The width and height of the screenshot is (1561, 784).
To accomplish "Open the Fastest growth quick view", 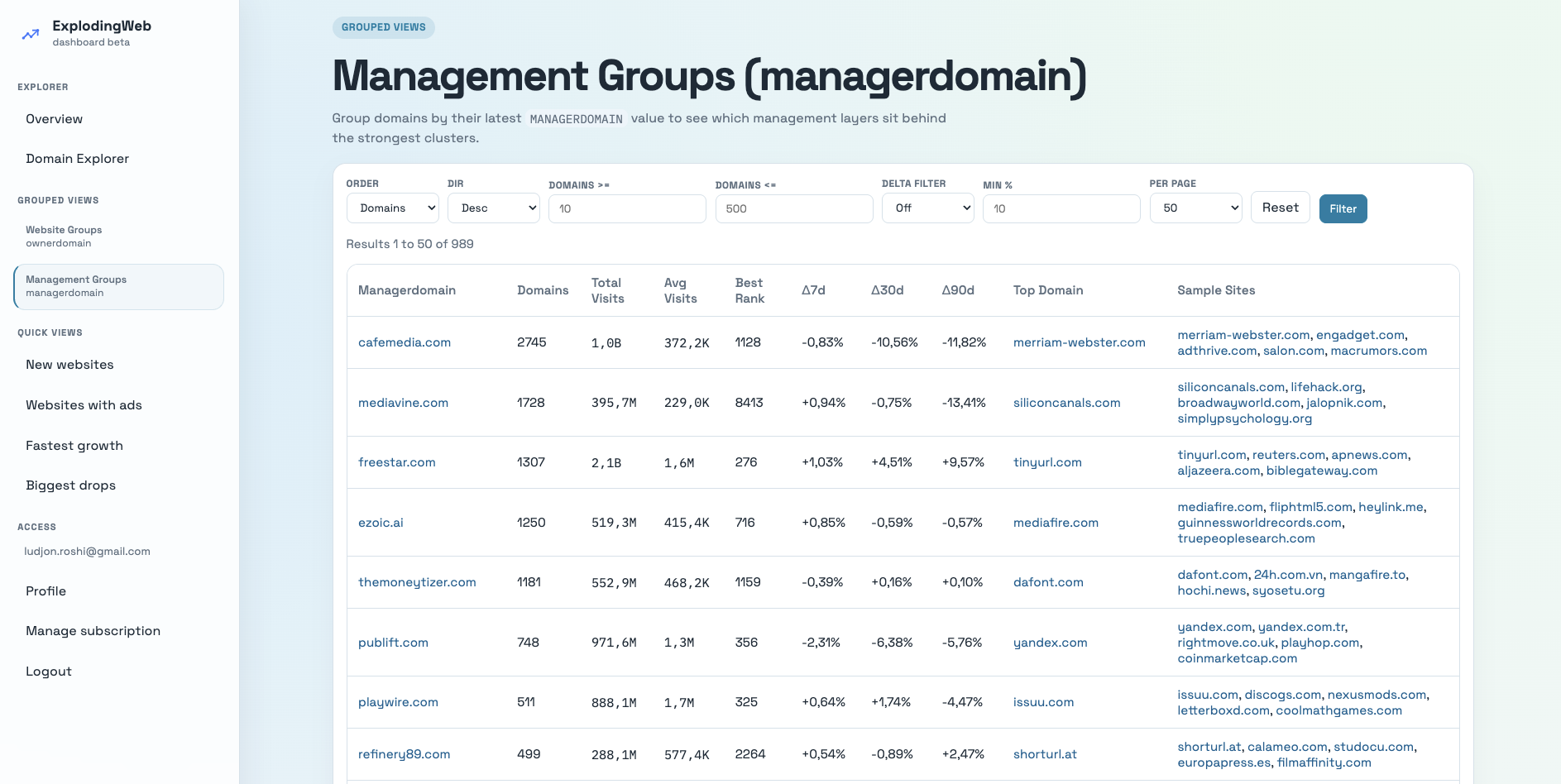I will (74, 446).
